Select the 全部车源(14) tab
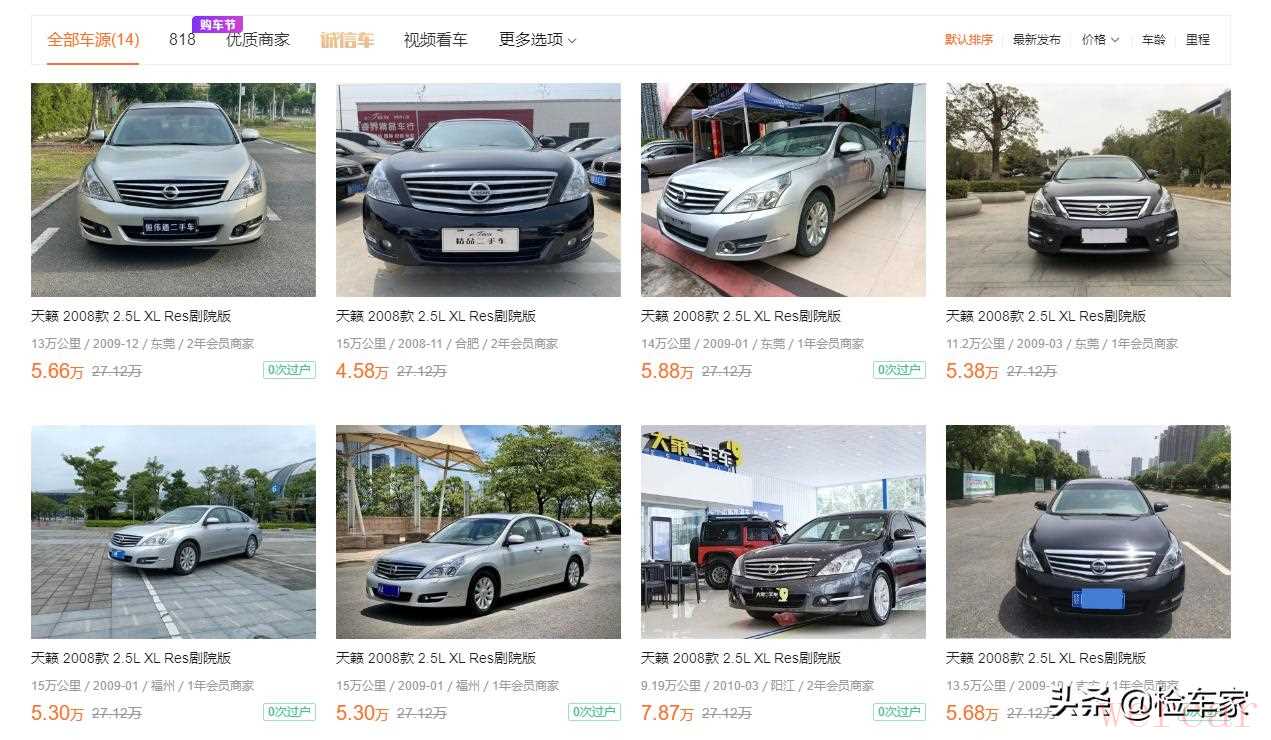 tap(93, 40)
